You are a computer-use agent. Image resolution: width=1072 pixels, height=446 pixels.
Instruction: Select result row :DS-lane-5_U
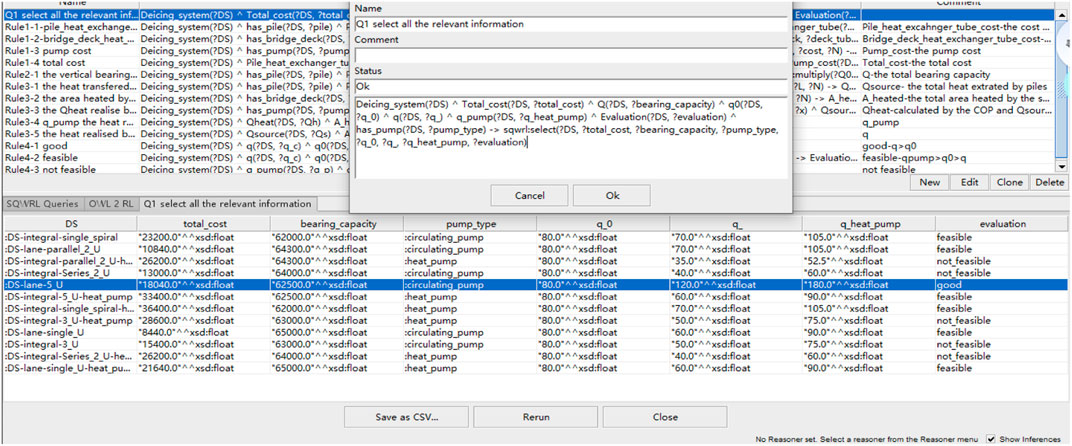(x=535, y=285)
